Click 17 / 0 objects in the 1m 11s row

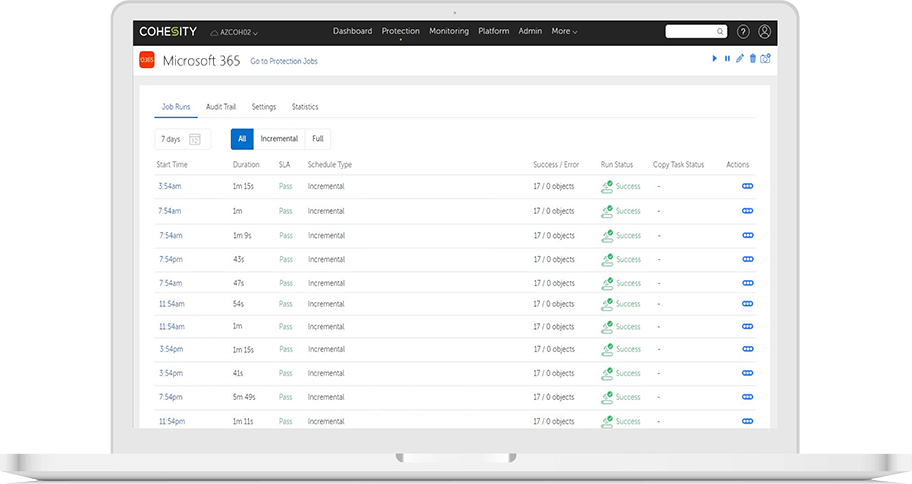(x=554, y=421)
